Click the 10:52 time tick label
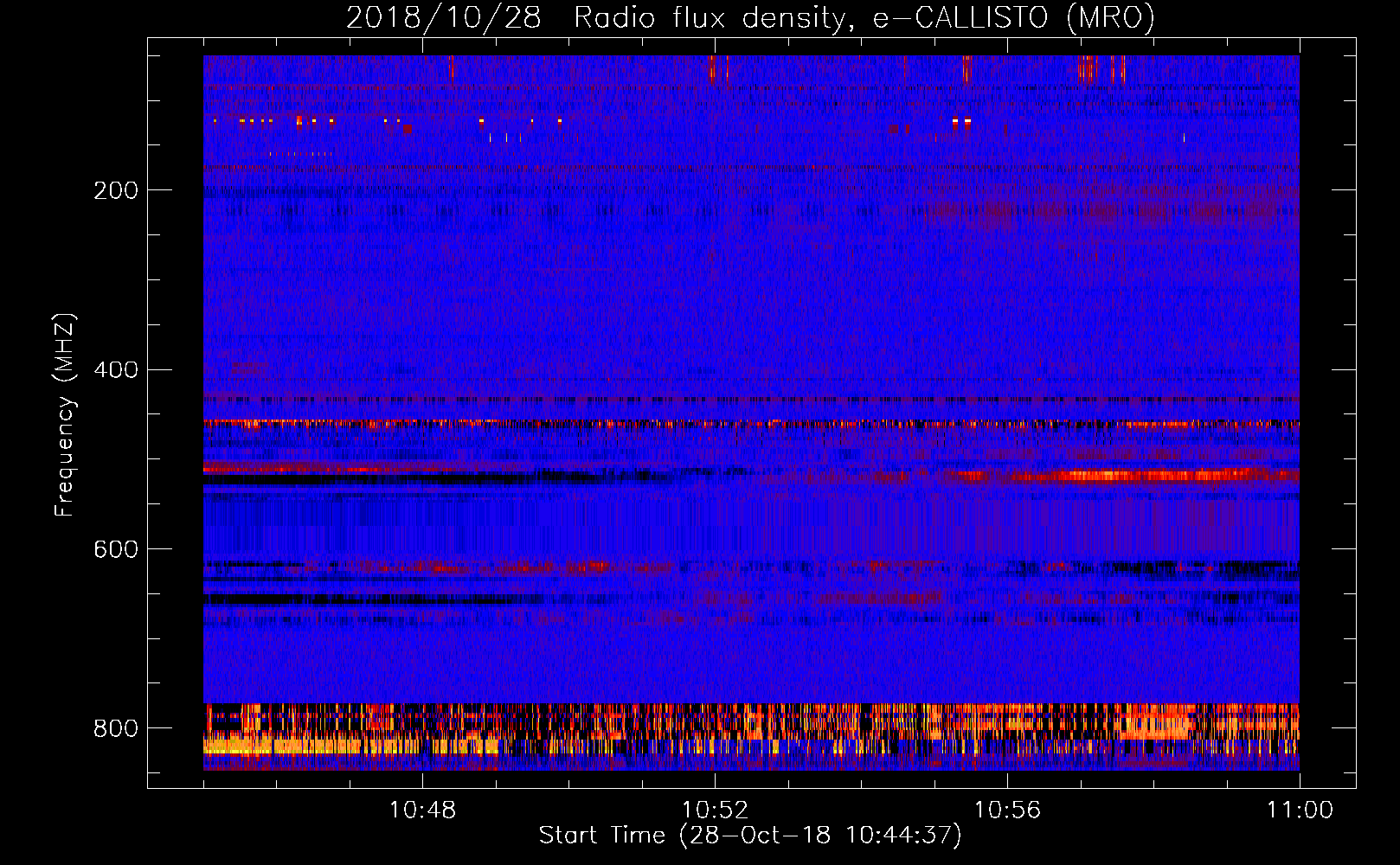Viewport: 1400px width, 865px height. (715, 811)
